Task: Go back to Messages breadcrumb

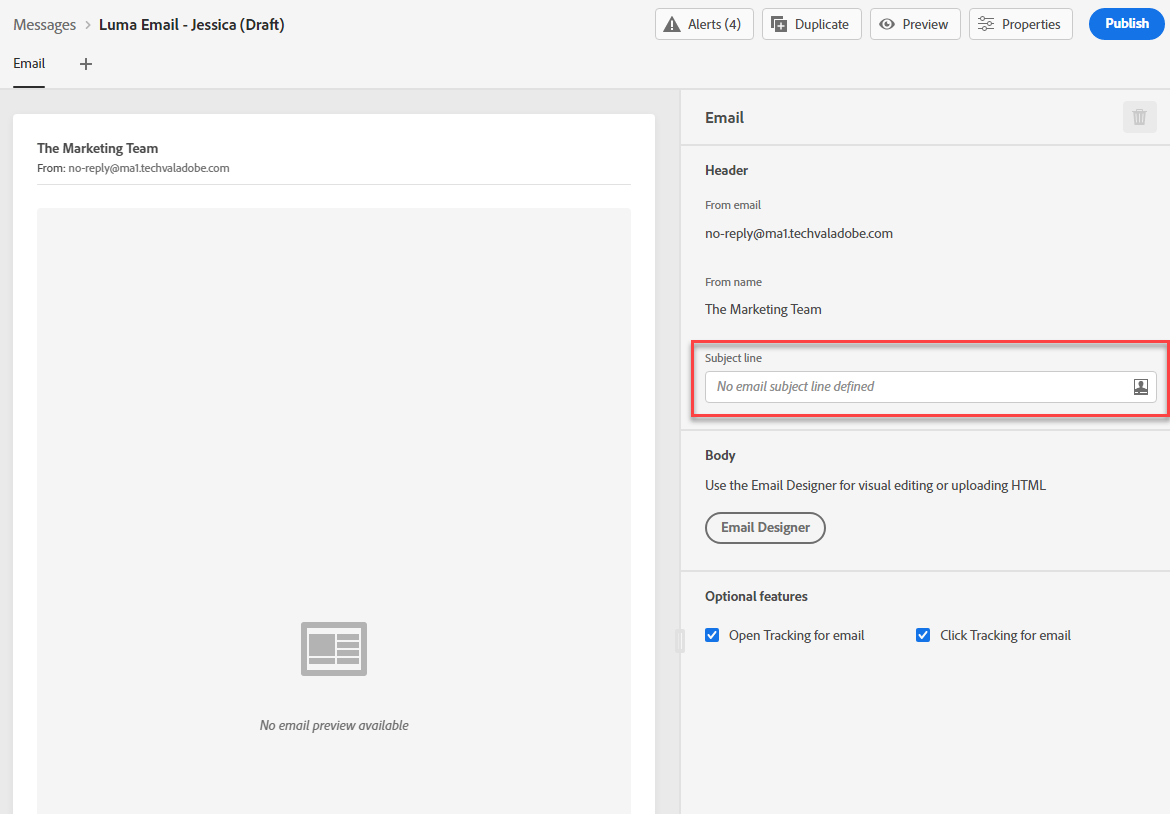Action: coord(45,25)
